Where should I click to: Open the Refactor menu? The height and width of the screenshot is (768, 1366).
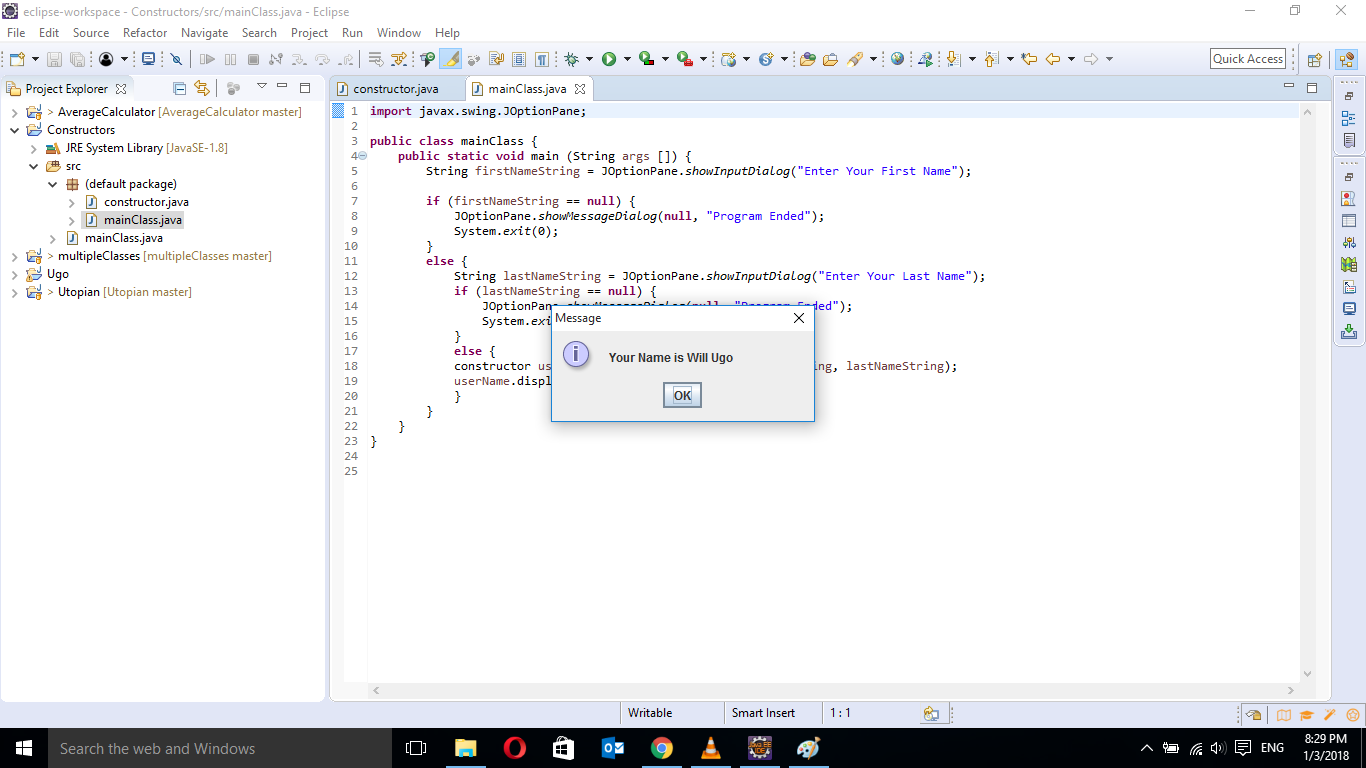coord(145,33)
